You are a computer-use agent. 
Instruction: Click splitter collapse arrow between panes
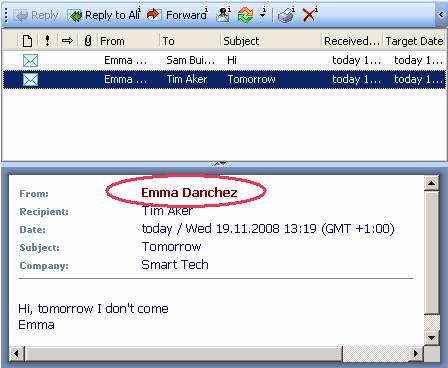220,163
